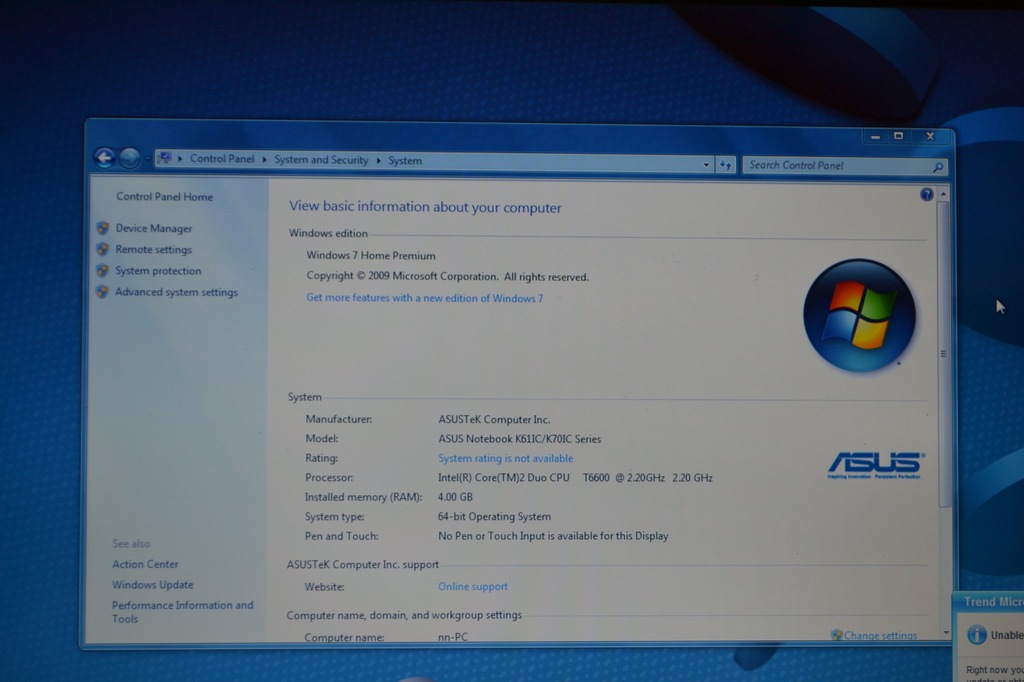The width and height of the screenshot is (1024, 682).
Task: Click the ASUS logo image
Action: [876, 465]
